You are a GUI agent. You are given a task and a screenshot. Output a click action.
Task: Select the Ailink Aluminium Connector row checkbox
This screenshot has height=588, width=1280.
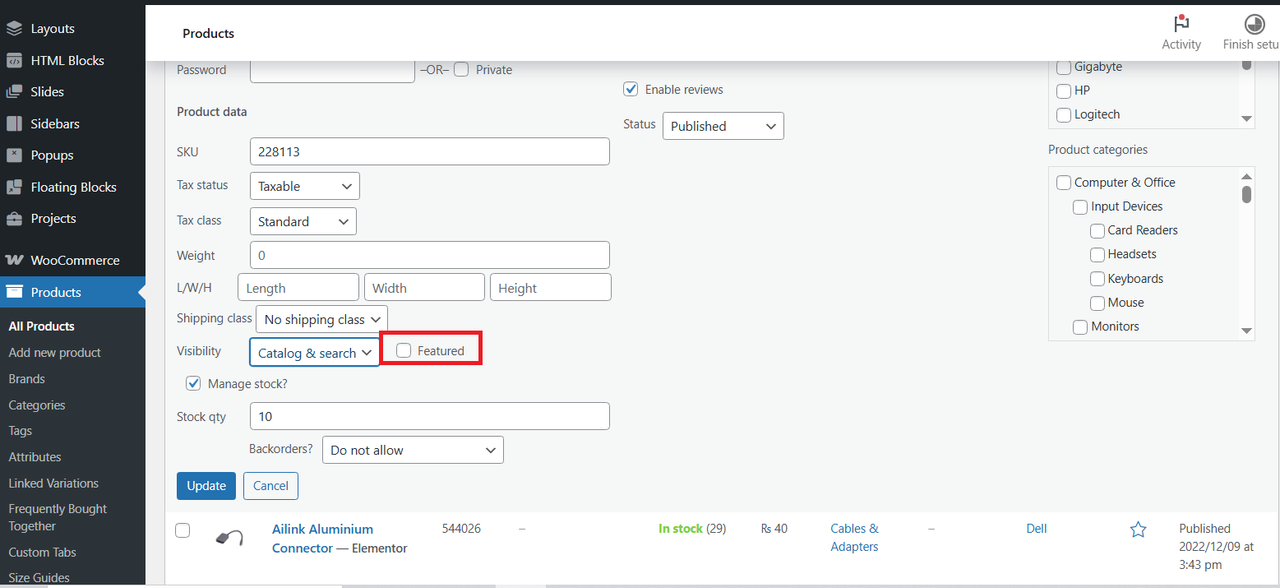tap(182, 530)
